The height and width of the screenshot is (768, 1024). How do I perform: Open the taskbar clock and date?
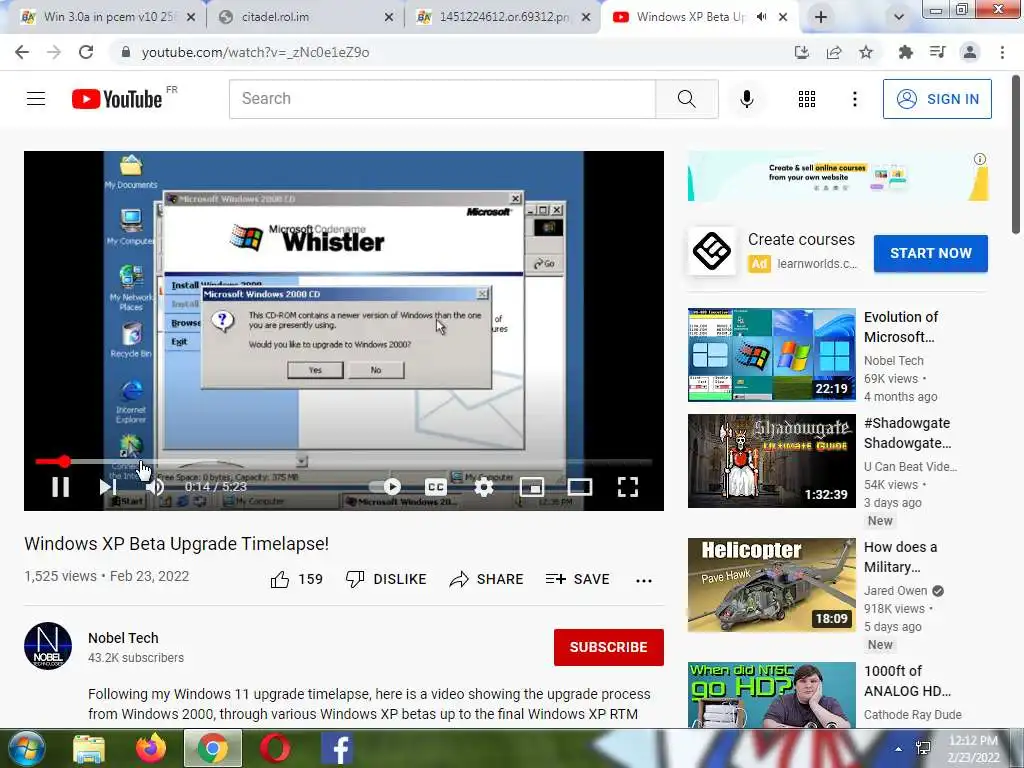coord(973,749)
